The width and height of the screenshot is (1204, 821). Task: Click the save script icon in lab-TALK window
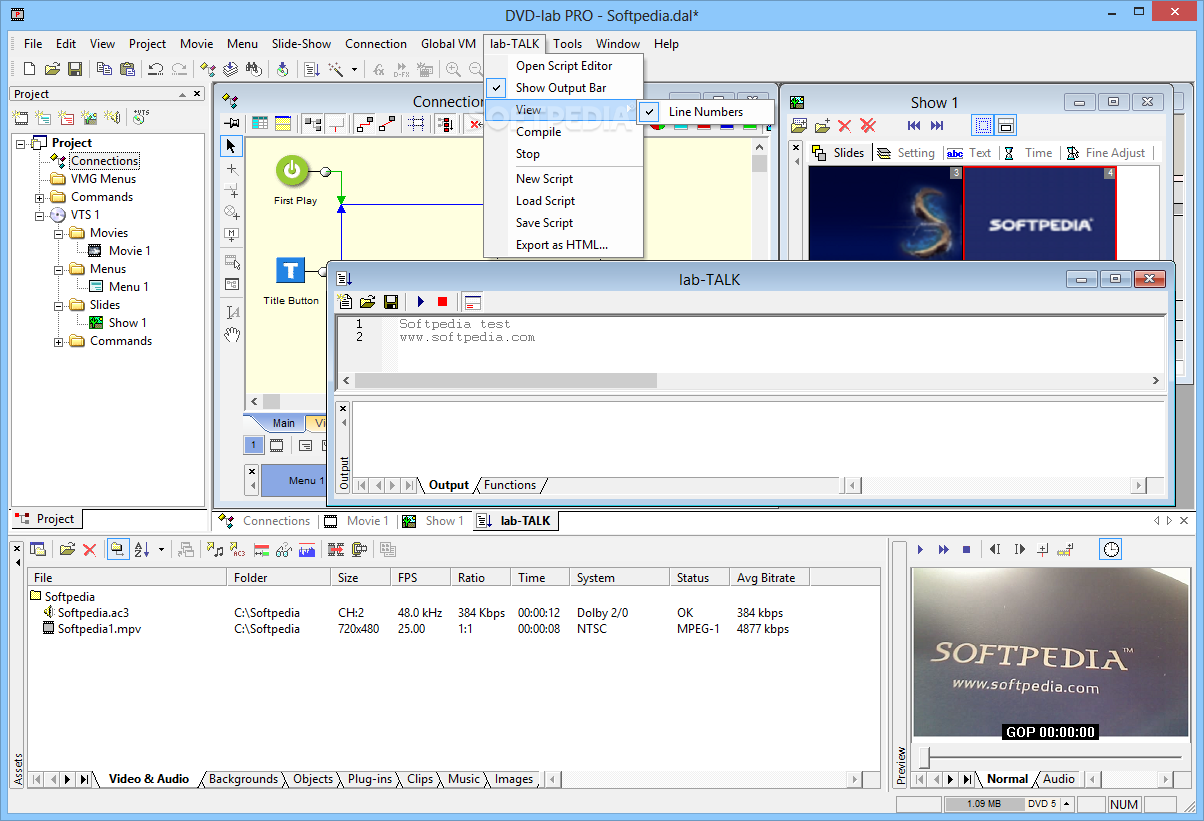tap(391, 301)
